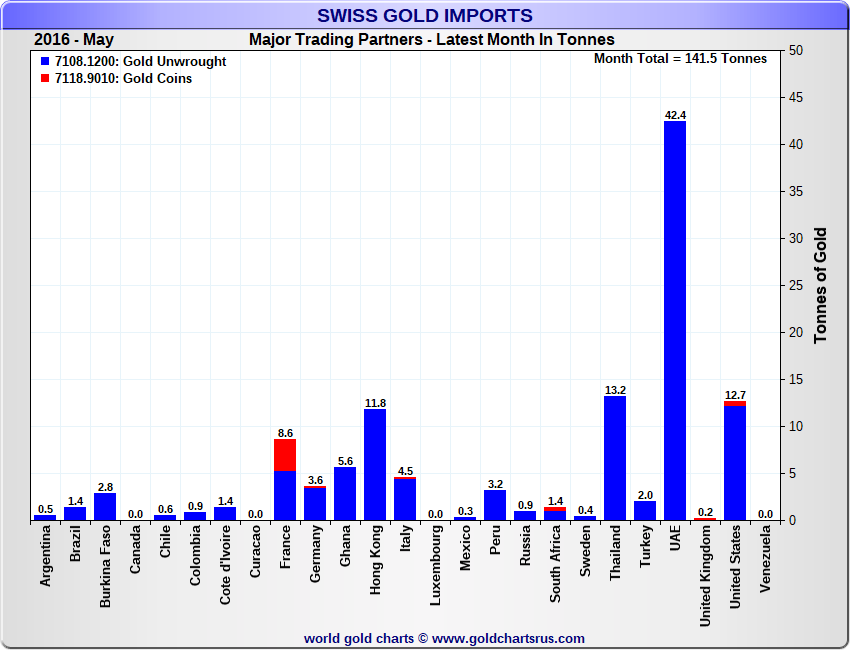Click the Hong Kong blue bar
The width and height of the screenshot is (850, 650).
375,465
